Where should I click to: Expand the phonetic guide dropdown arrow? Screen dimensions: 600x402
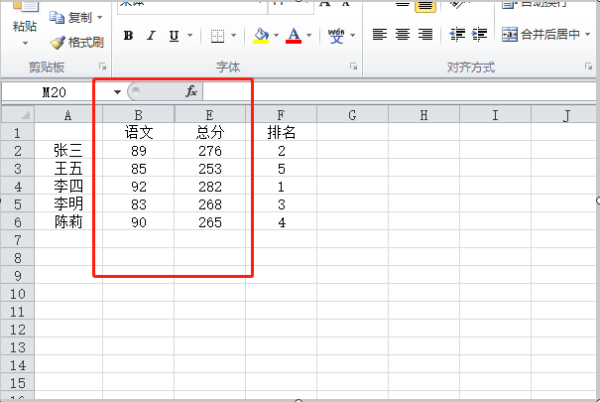(352, 36)
